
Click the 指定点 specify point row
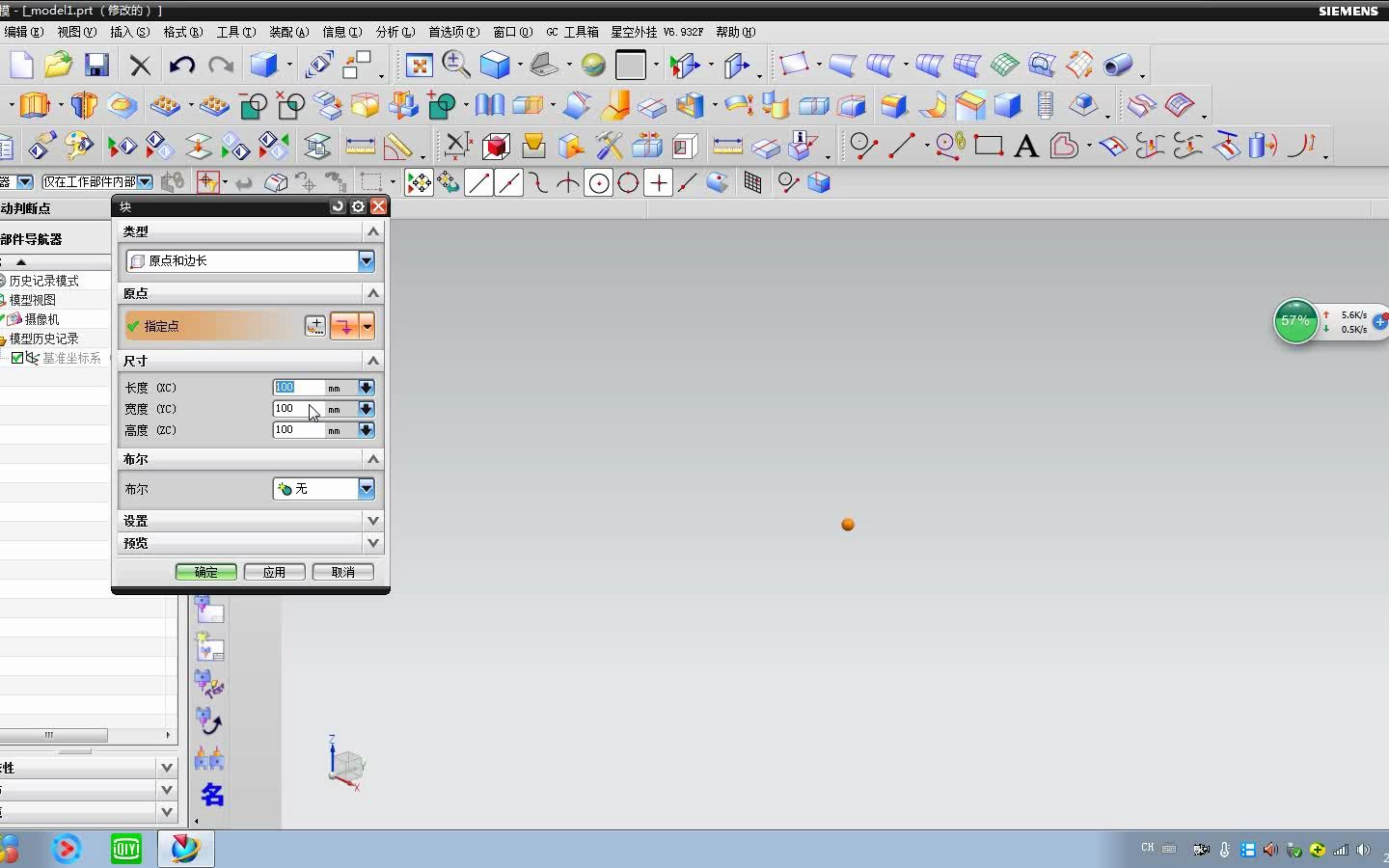tap(212, 326)
